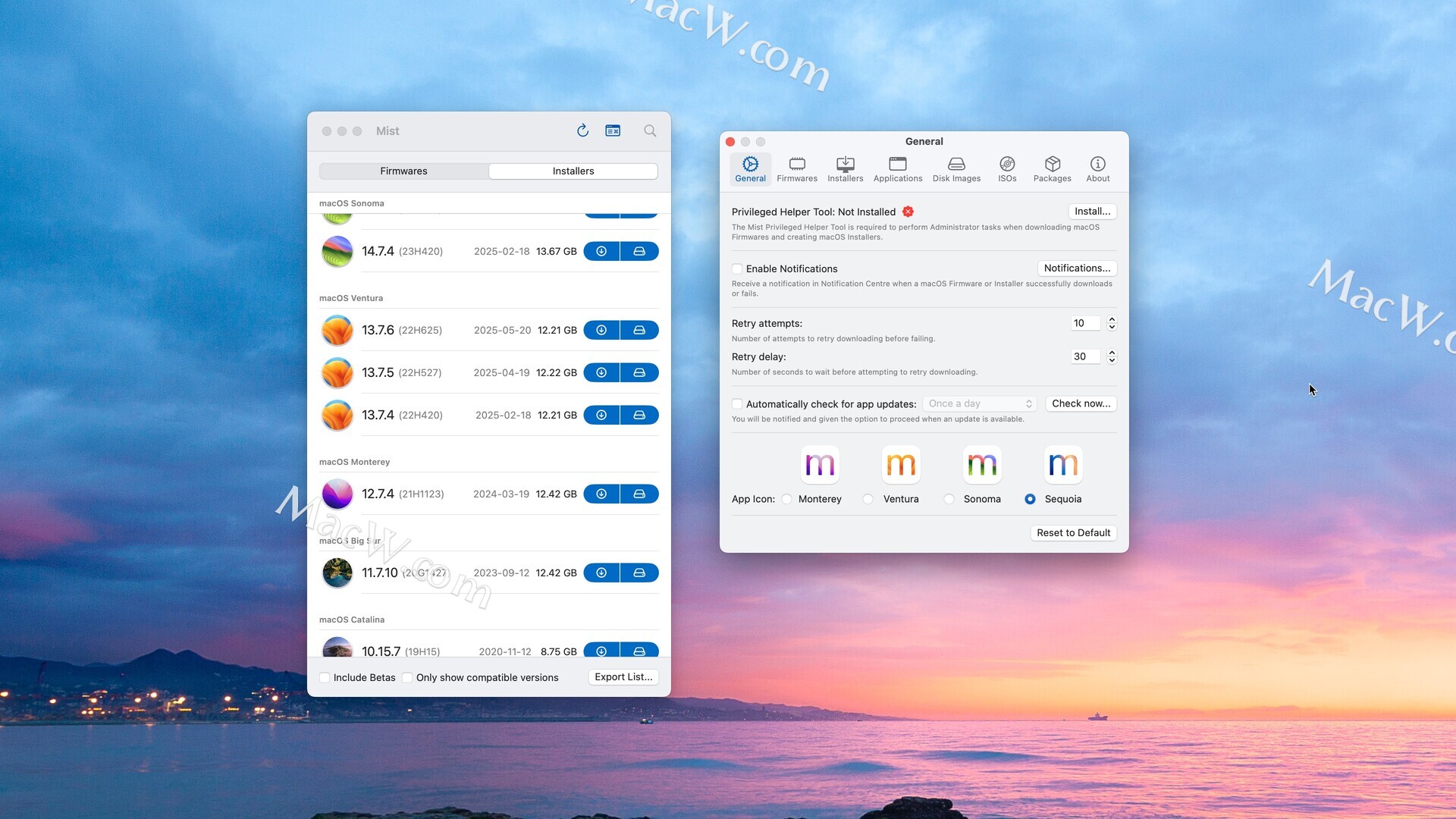
Task: Select Monterey app icon radio button
Action: coord(787,499)
